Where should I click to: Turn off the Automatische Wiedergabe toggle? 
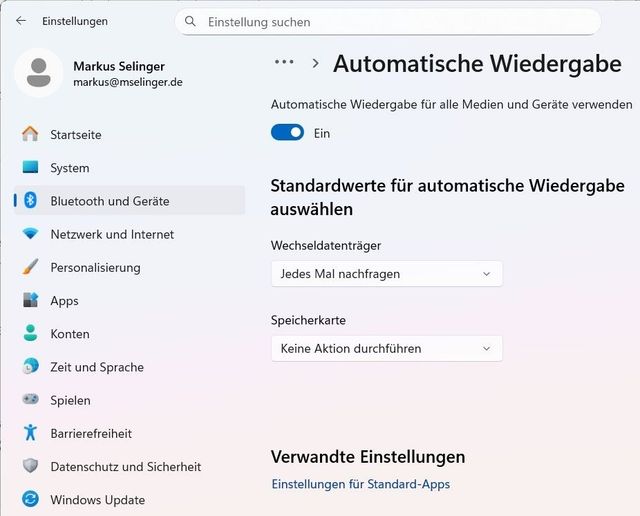pos(287,133)
